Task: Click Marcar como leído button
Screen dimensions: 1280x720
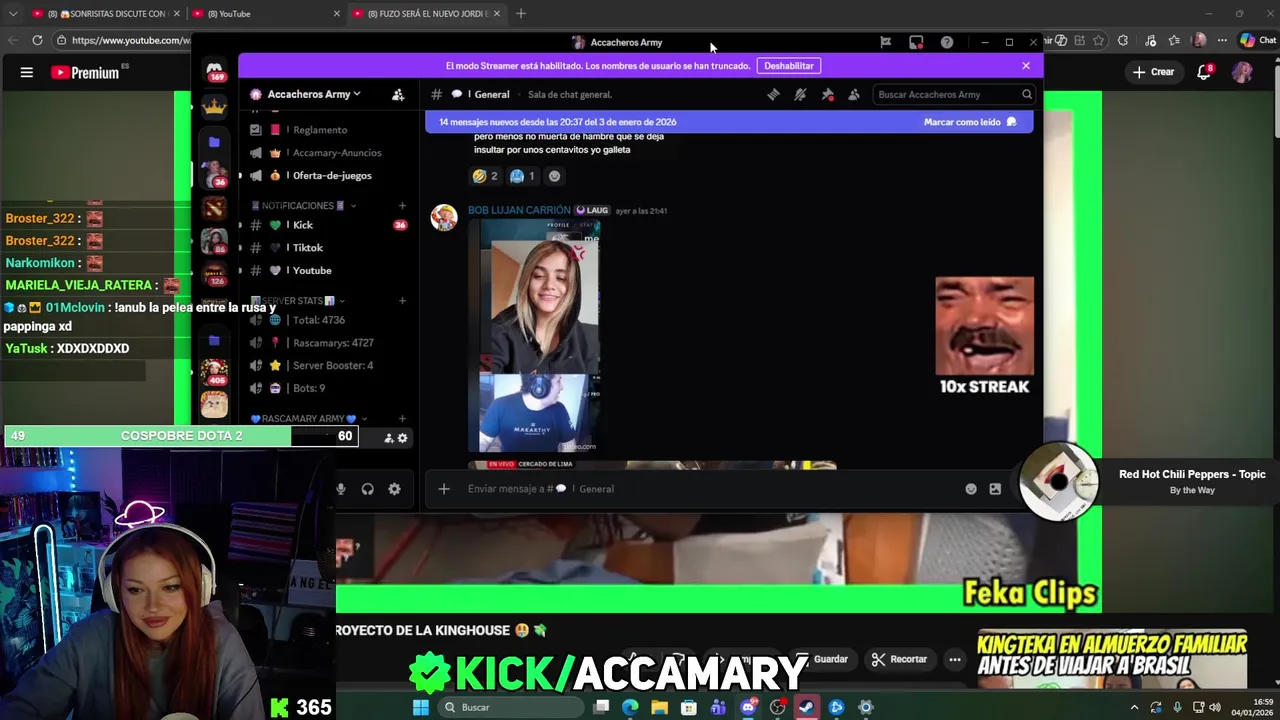Action: 970,122
